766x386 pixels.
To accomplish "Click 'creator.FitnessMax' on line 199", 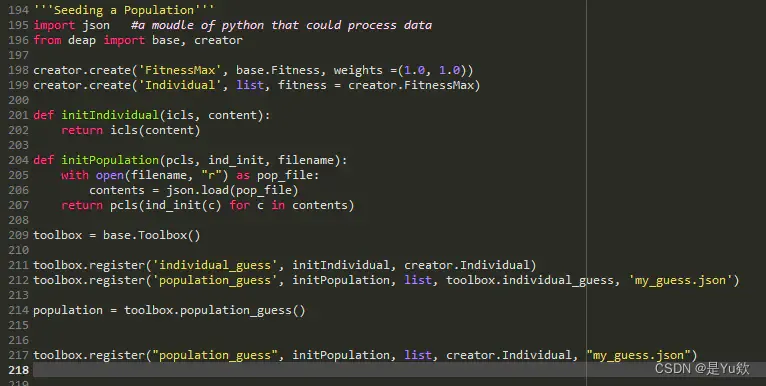I will [411, 86].
